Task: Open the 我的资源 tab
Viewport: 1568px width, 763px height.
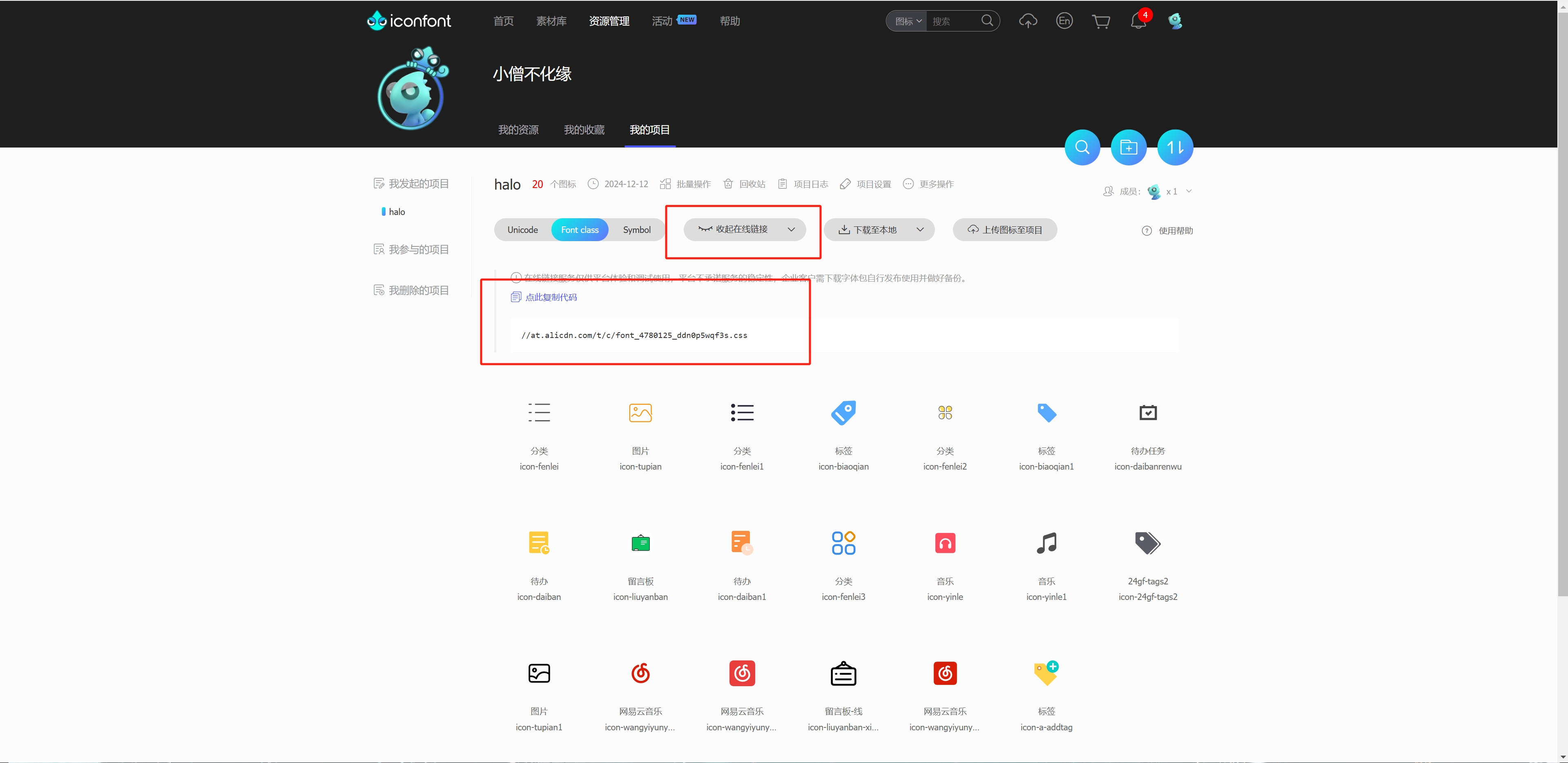Action: click(x=518, y=130)
